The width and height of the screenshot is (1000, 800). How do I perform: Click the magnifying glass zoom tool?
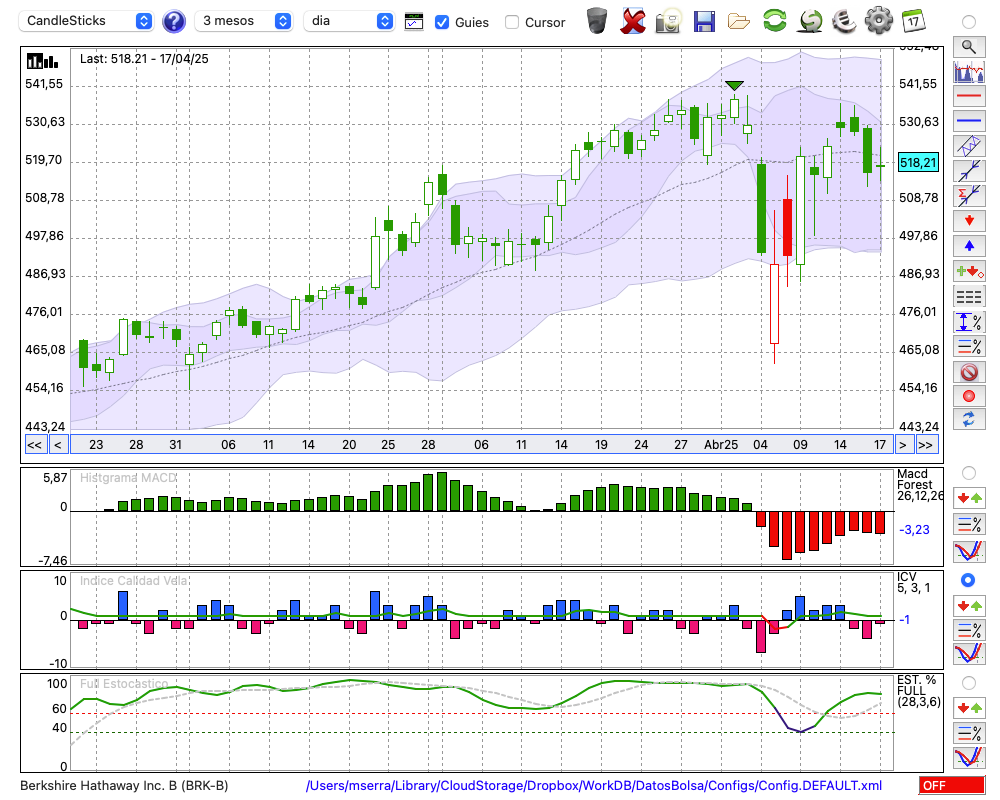pyautogui.click(x=969, y=47)
